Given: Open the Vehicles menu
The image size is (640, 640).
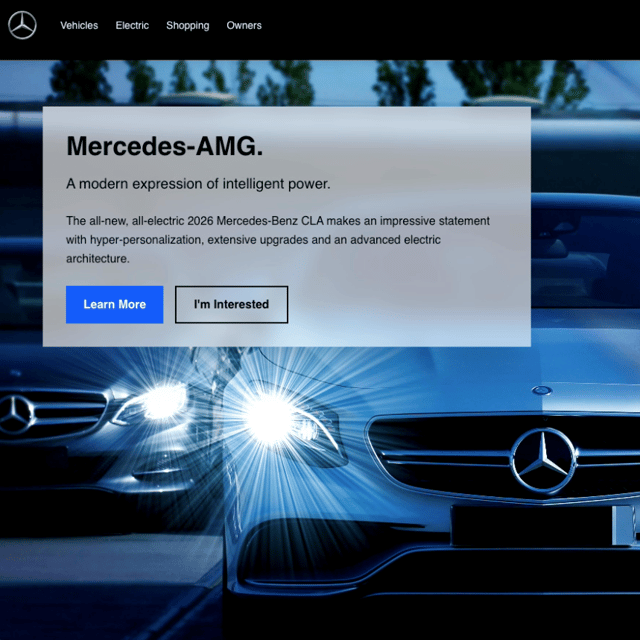Looking at the screenshot, I should point(79,25).
